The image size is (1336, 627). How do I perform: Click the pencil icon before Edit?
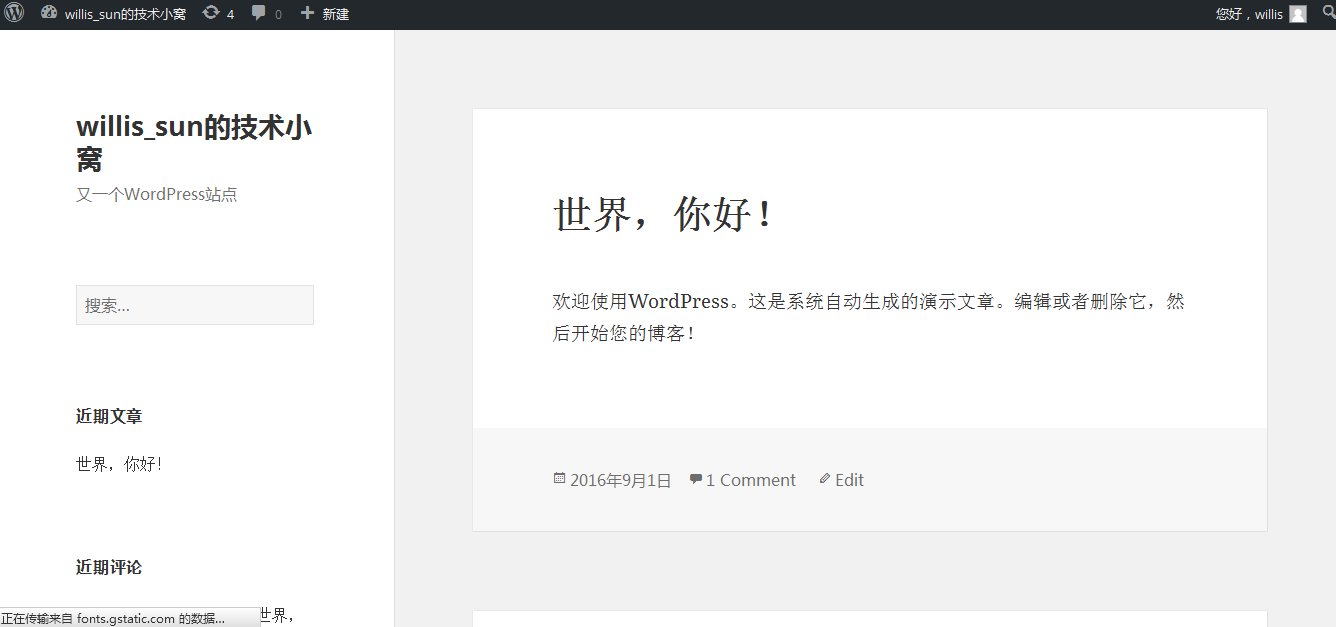[825, 478]
